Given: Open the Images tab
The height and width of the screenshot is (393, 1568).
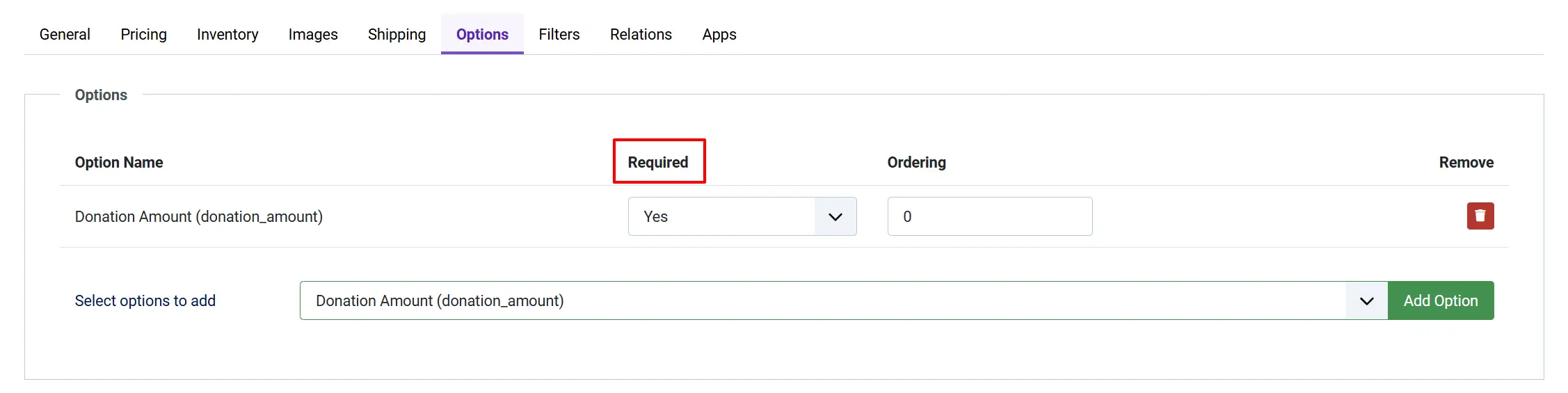Looking at the screenshot, I should pos(313,34).
